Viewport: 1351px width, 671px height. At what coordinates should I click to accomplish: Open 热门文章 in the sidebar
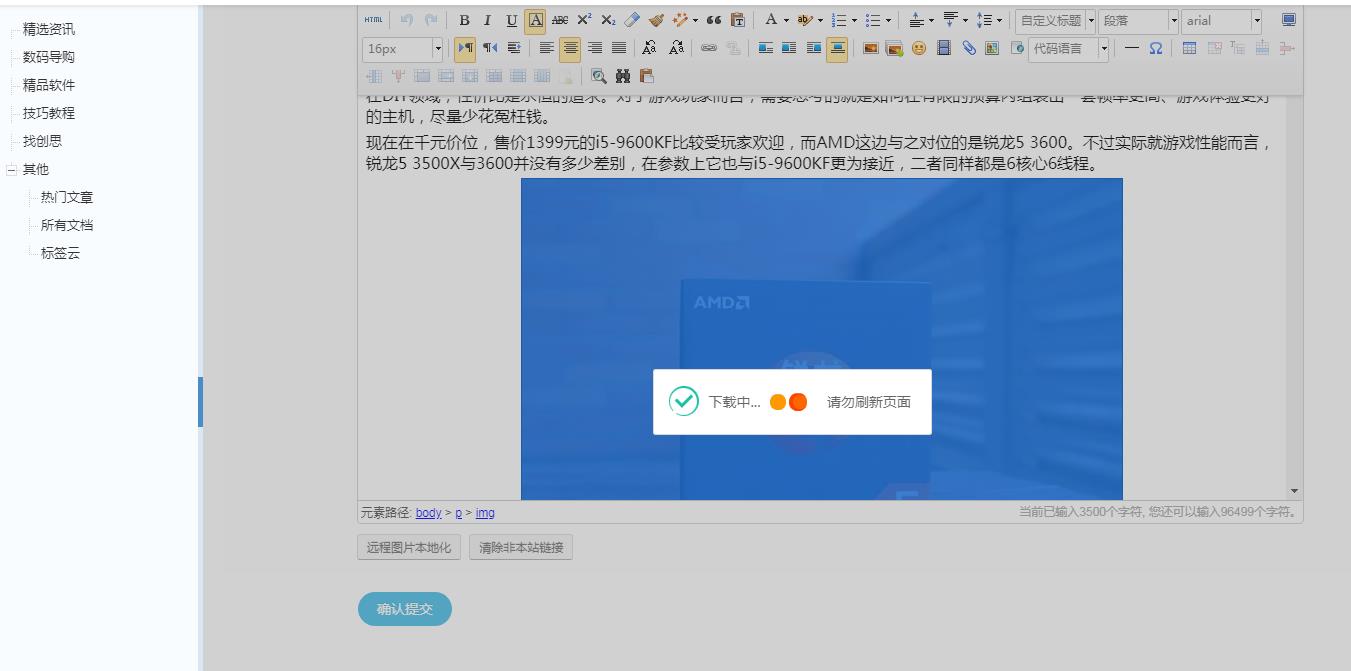pyautogui.click(x=67, y=198)
